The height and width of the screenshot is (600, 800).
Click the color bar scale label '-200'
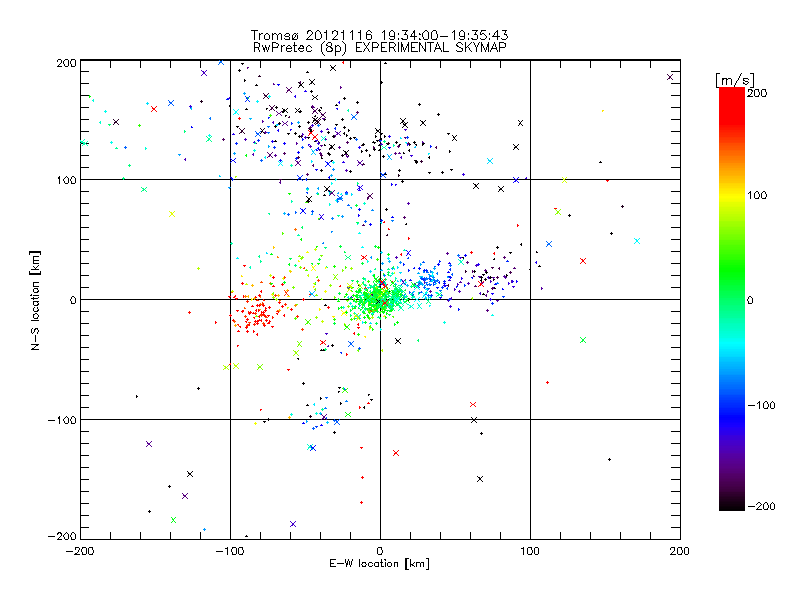click(761, 506)
